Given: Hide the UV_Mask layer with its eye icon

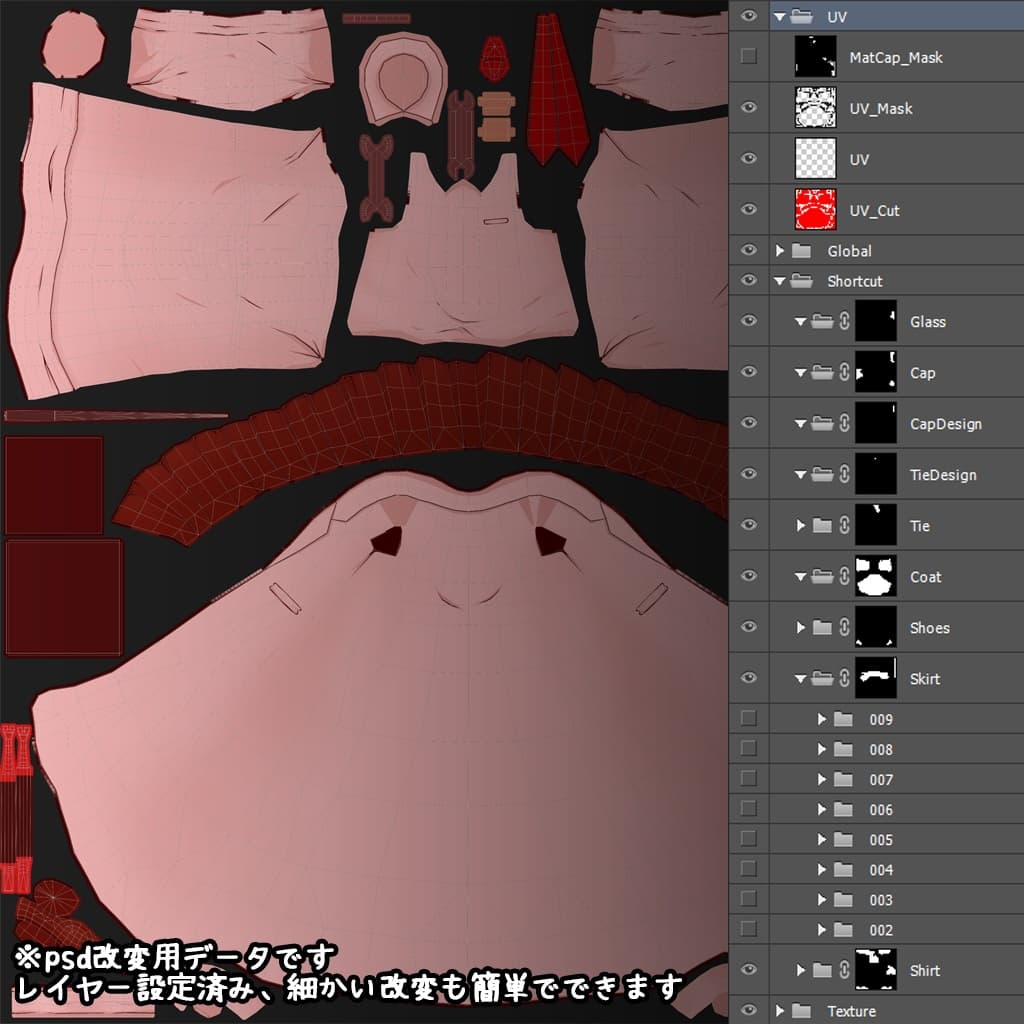Looking at the screenshot, I should [748, 108].
